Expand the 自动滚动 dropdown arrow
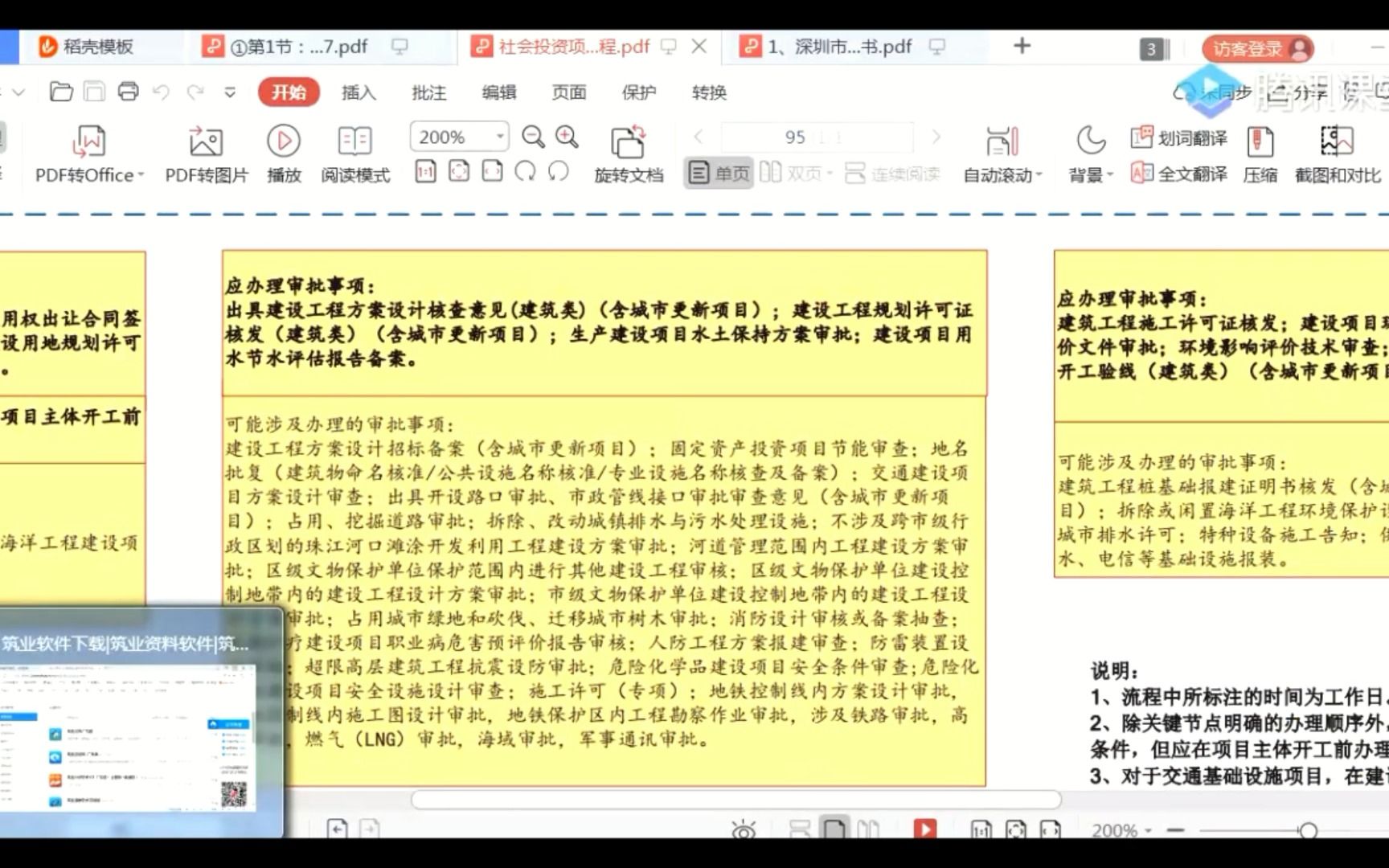Screen dimensions: 1389x868 point(1039,175)
